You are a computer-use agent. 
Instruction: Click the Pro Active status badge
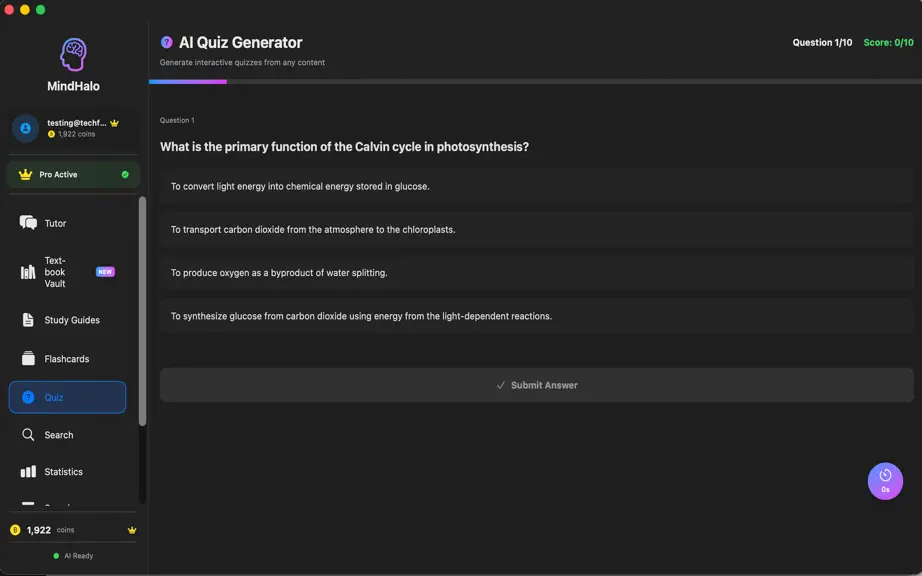pyautogui.click(x=73, y=175)
